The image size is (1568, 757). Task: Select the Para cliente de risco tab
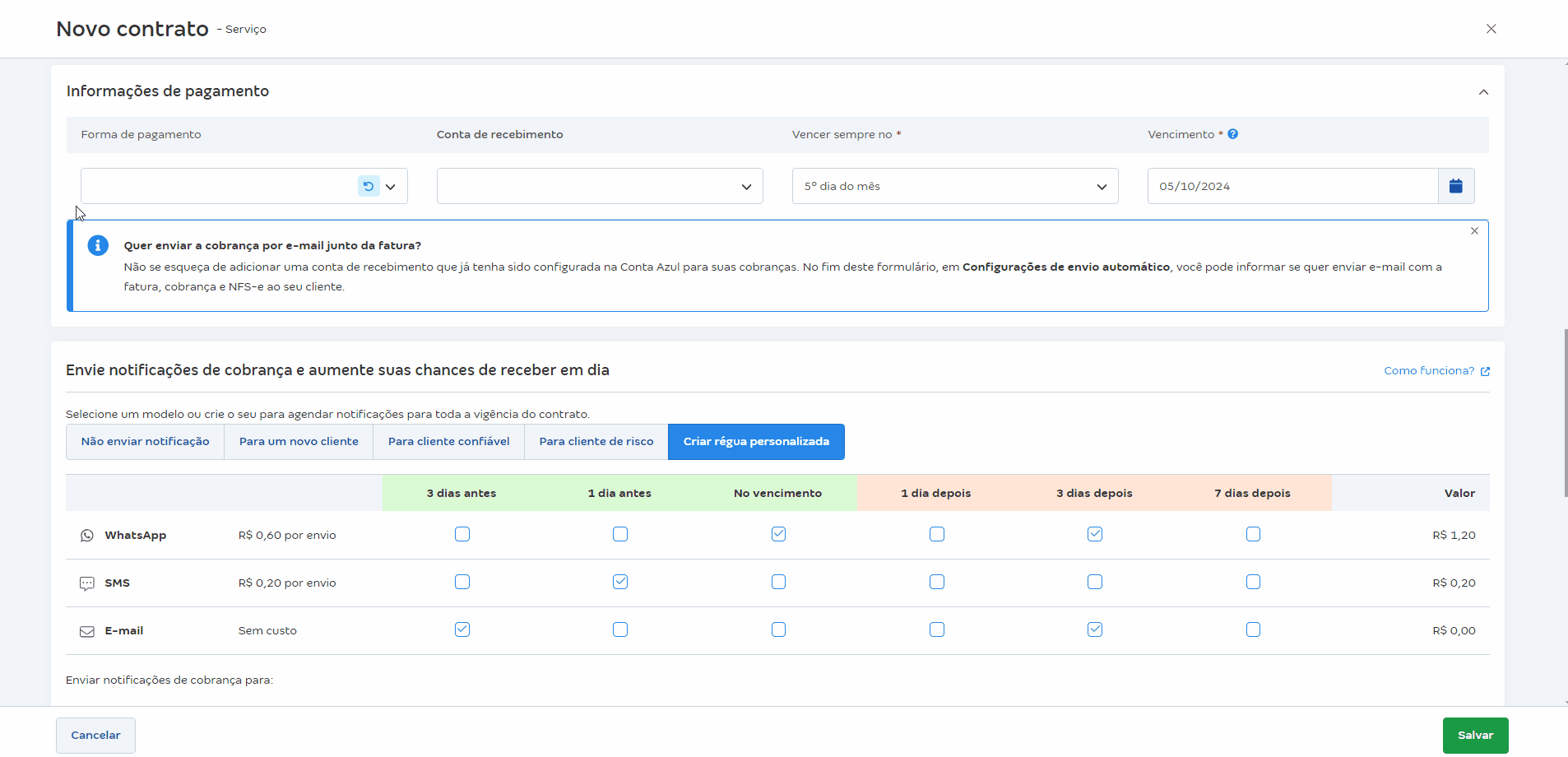point(596,442)
